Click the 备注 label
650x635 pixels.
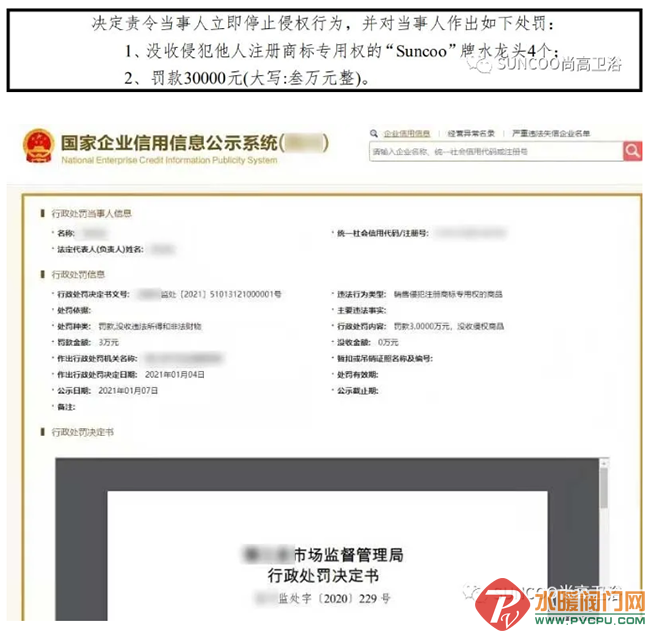pyautogui.click(x=66, y=407)
